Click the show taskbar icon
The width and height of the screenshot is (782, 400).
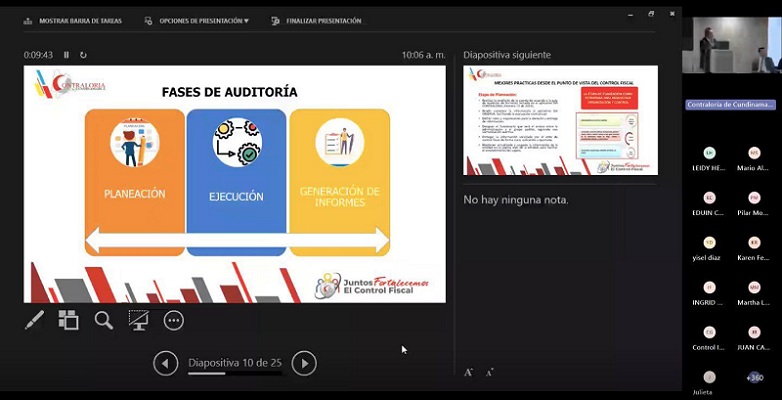28,21
